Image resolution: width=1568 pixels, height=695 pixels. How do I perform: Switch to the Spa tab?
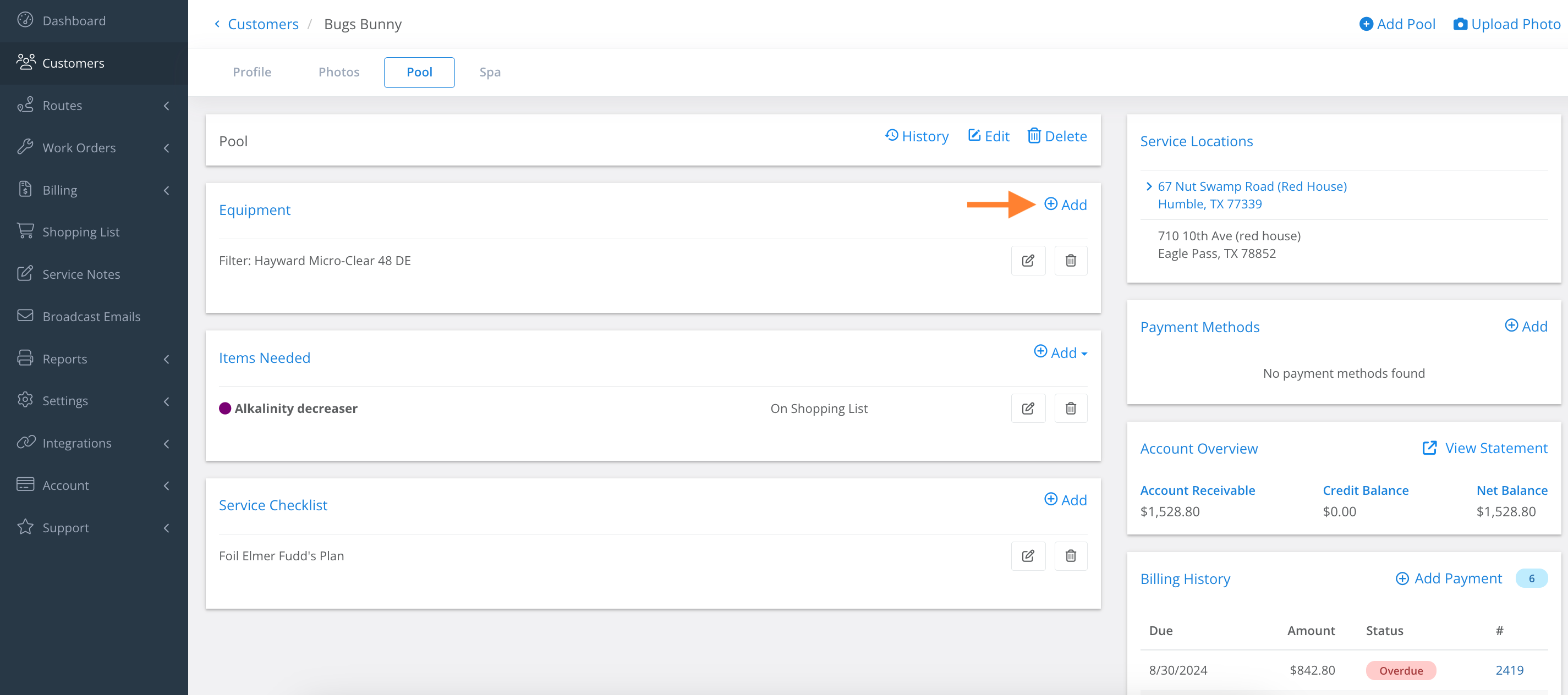pyautogui.click(x=490, y=72)
